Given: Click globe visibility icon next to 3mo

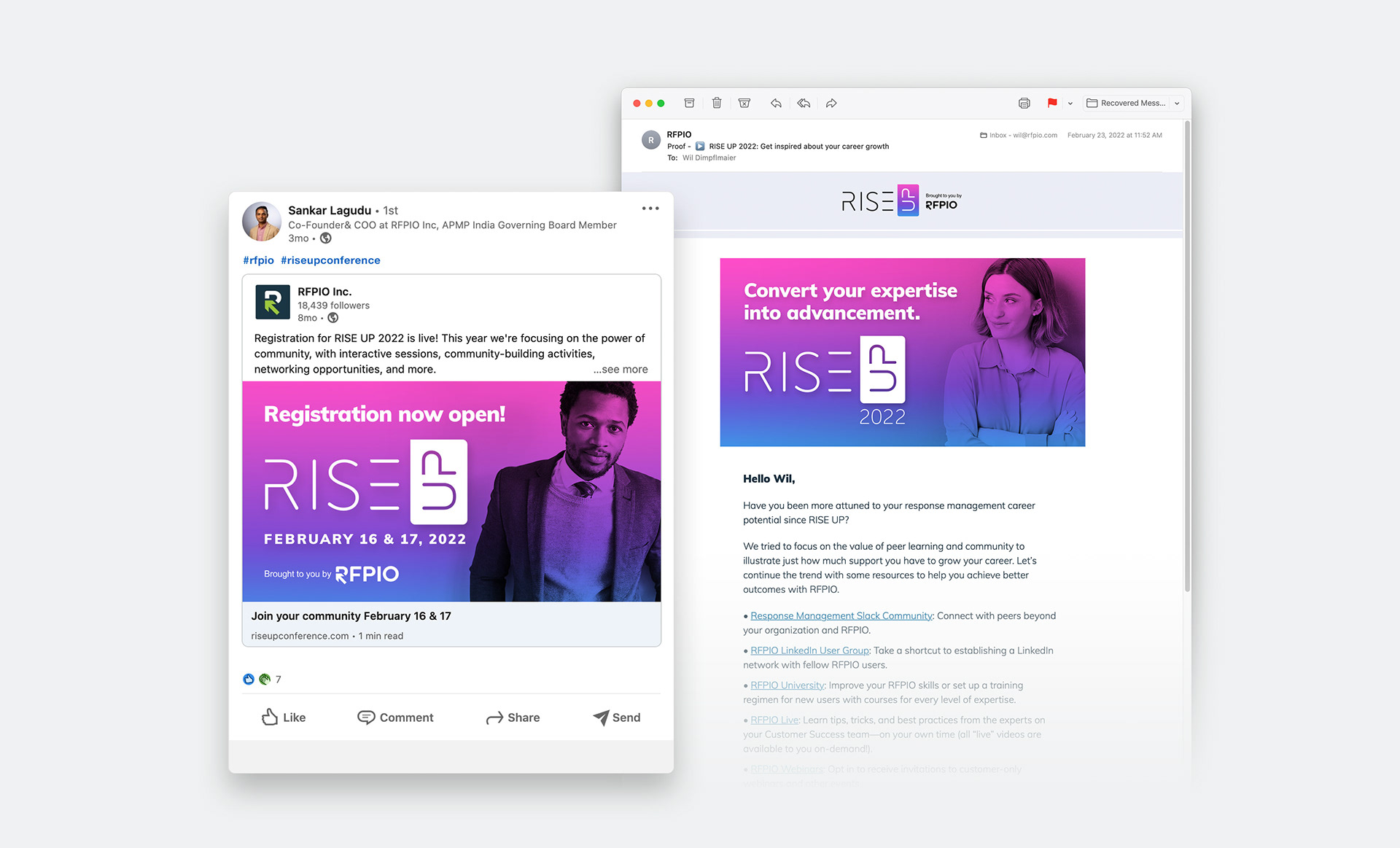Looking at the screenshot, I should (326, 238).
